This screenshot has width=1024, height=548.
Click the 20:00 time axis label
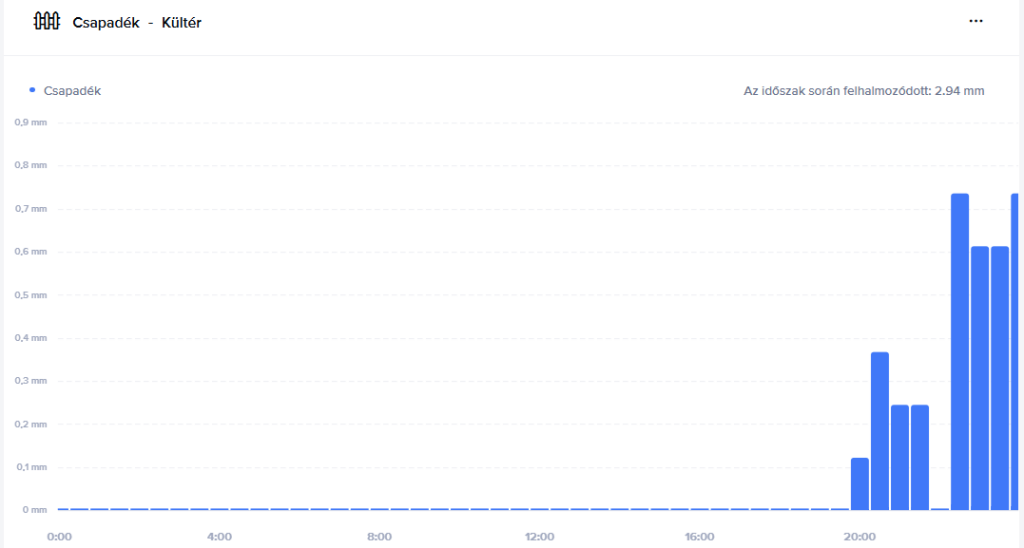click(860, 537)
